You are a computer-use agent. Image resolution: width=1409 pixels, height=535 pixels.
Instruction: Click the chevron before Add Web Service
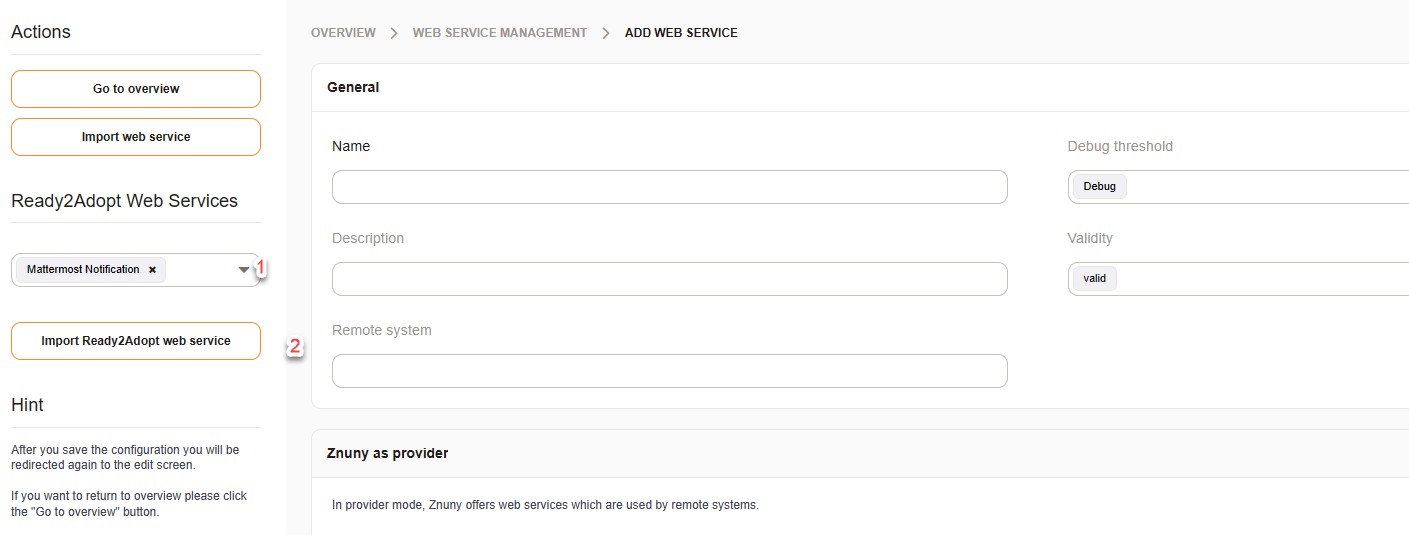606,33
